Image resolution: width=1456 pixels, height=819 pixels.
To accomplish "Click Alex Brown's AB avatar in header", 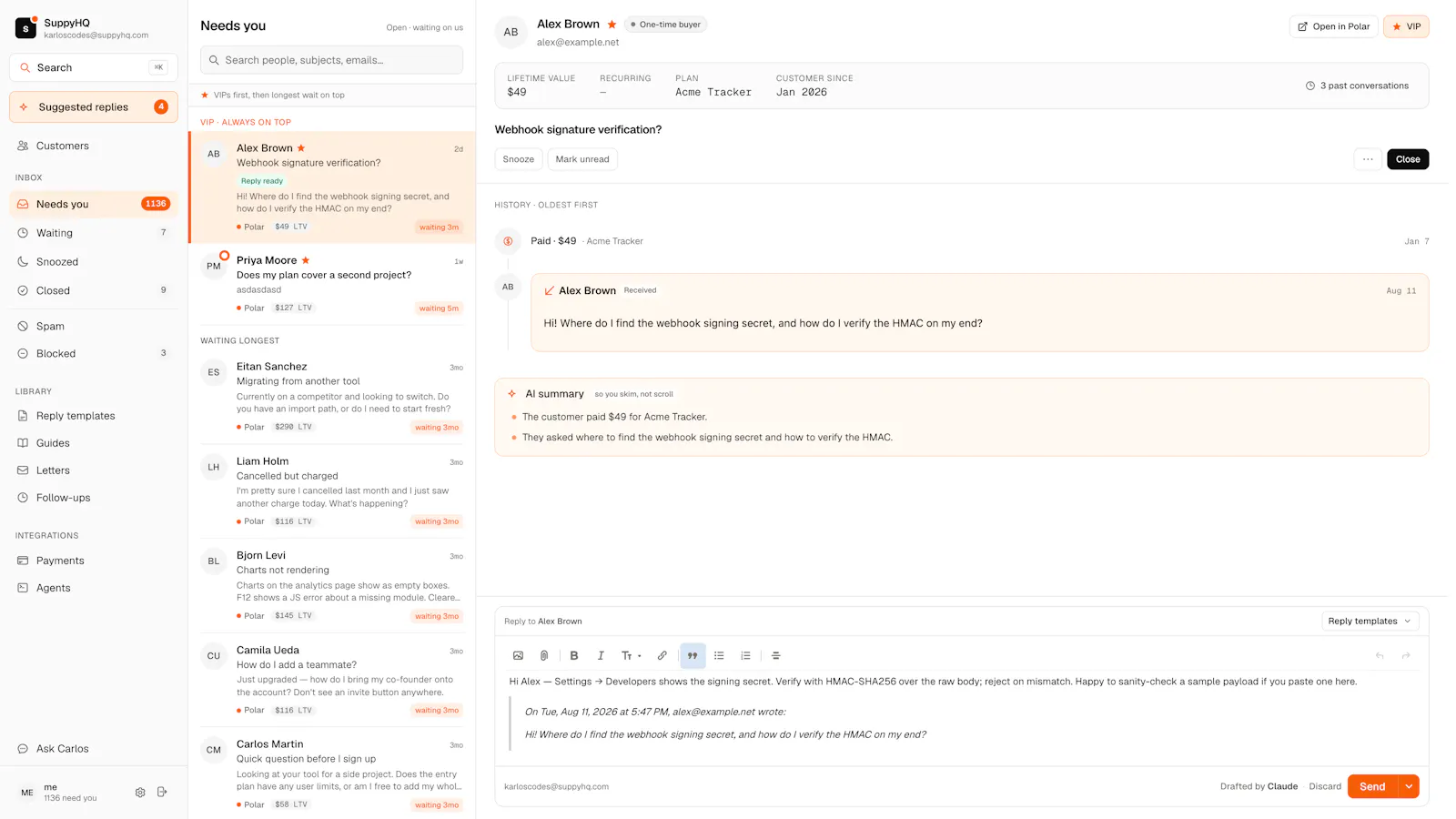I will (x=511, y=32).
